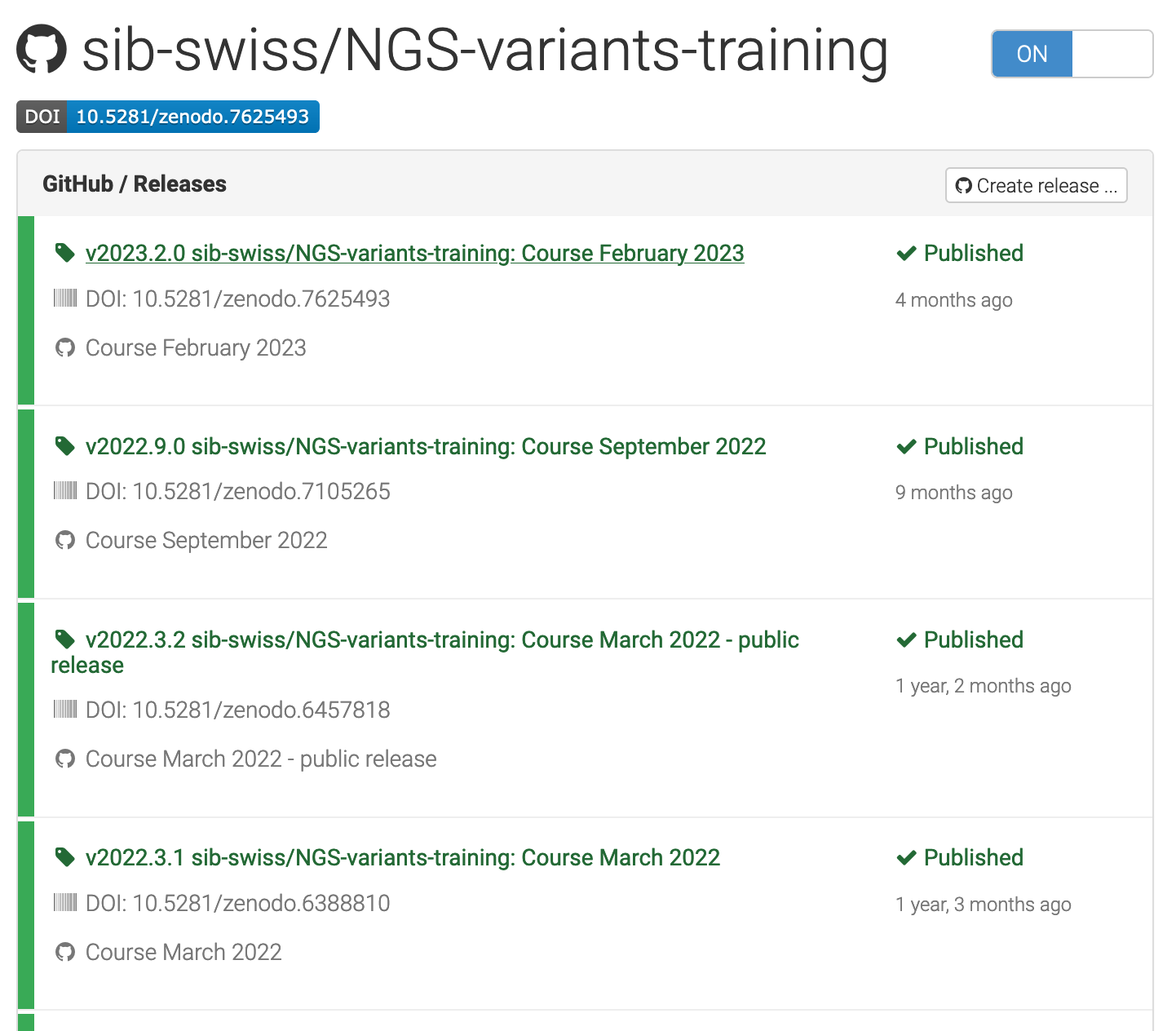Viewport: 1176px width, 1031px height.
Task: Click the Published status of v2022.9.0
Action: coord(960,446)
